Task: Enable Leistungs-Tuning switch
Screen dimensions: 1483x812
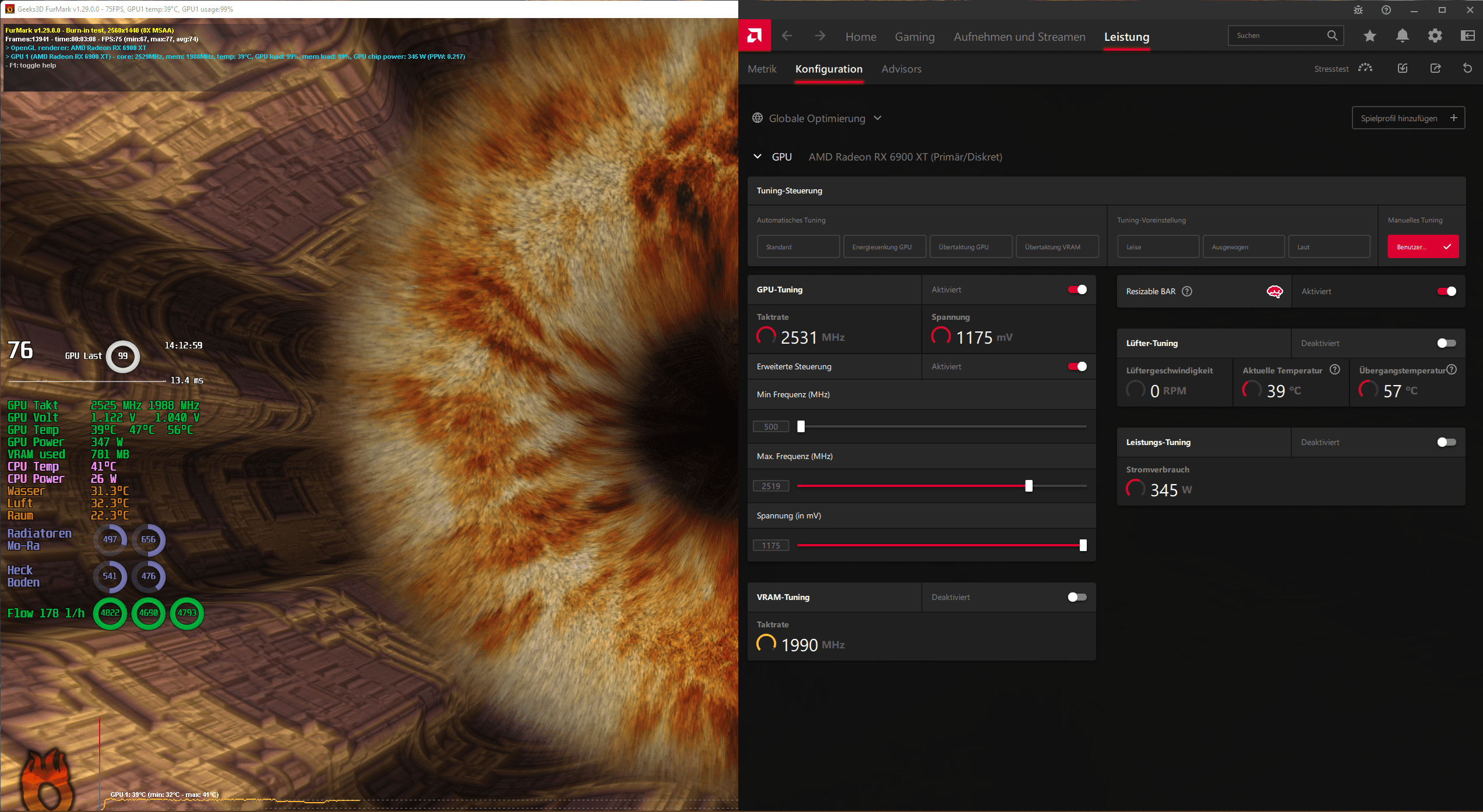Action: [1447, 442]
